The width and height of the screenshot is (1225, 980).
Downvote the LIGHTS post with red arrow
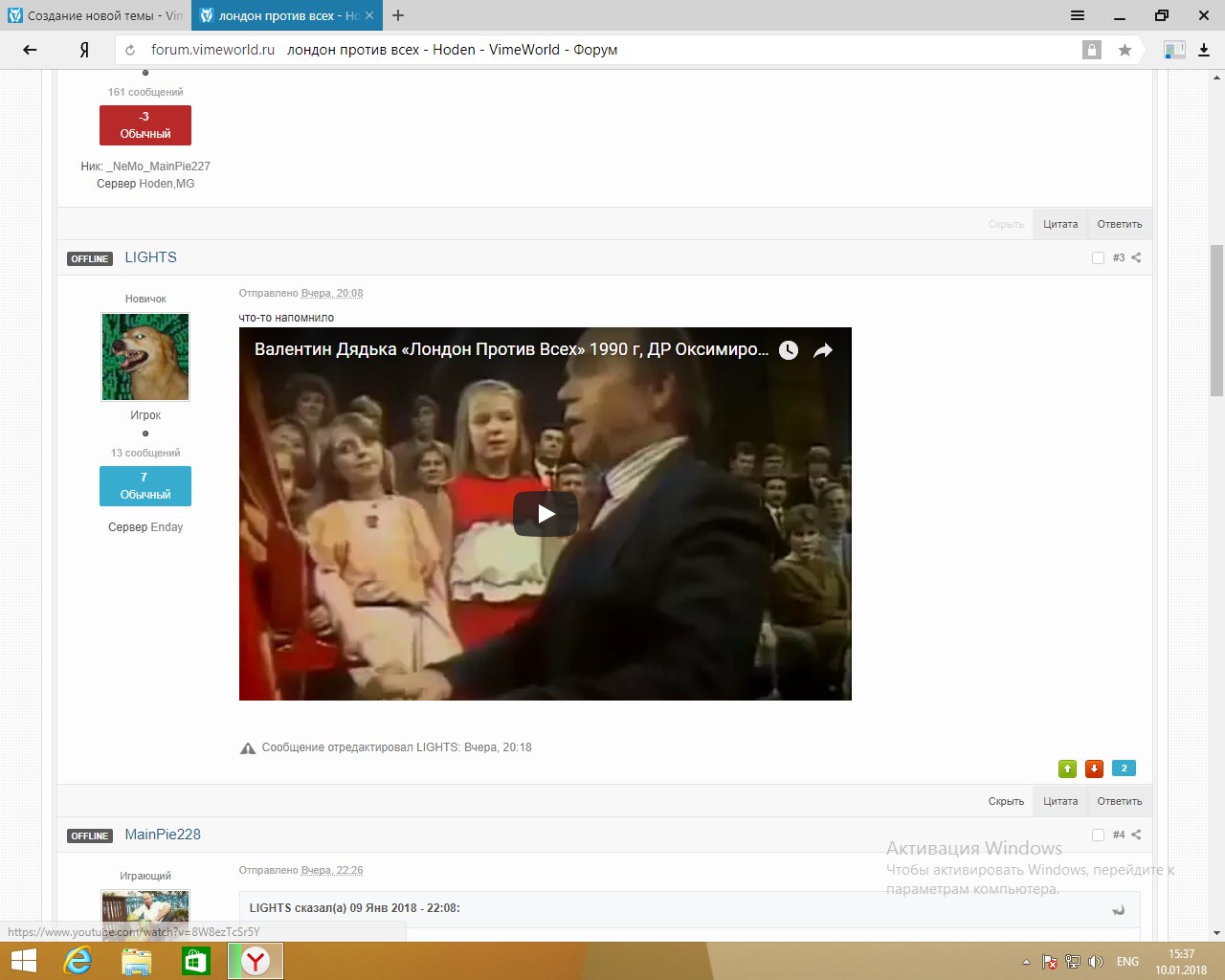(1094, 768)
